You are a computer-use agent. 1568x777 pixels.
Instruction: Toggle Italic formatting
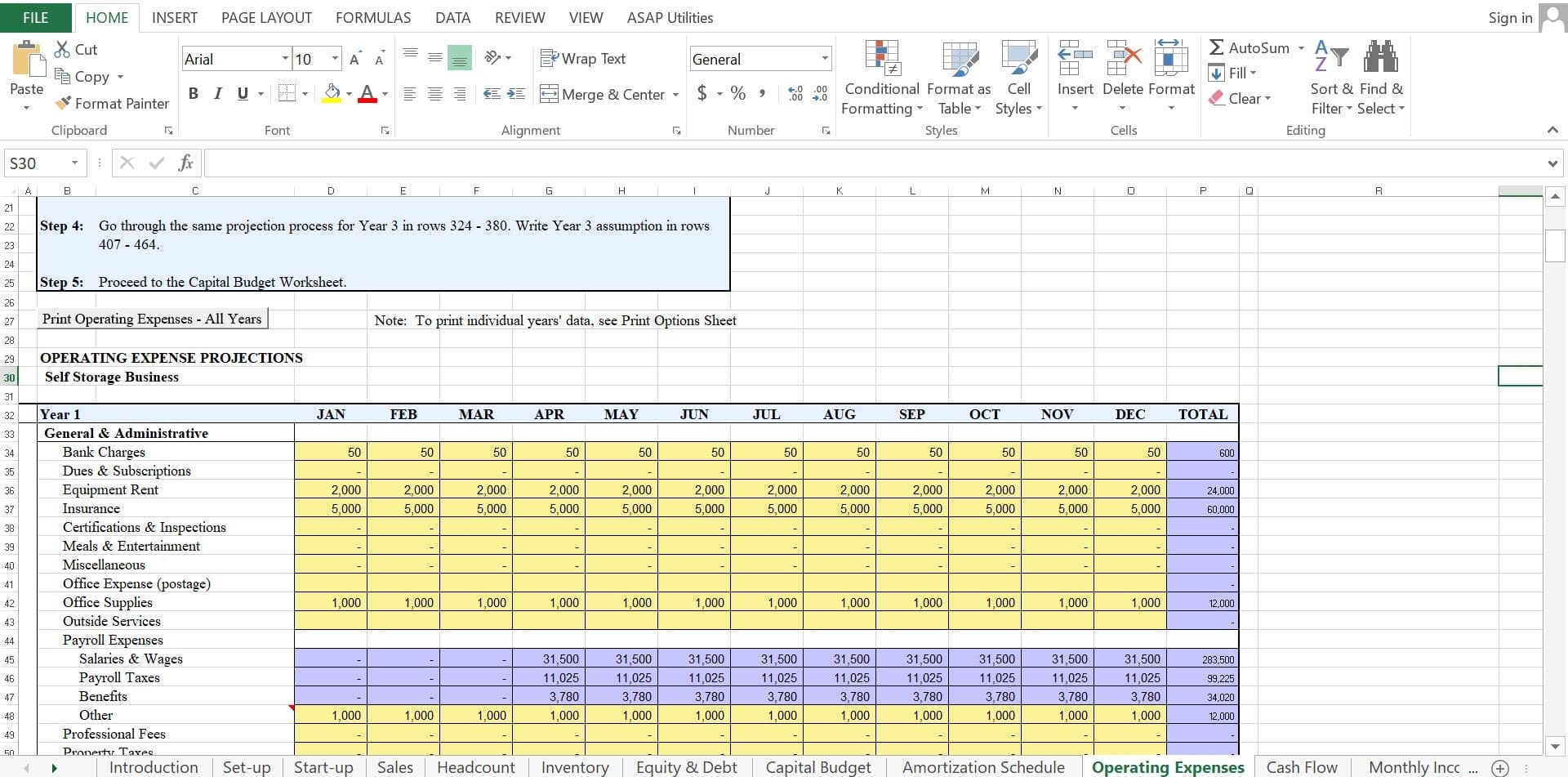click(x=217, y=94)
